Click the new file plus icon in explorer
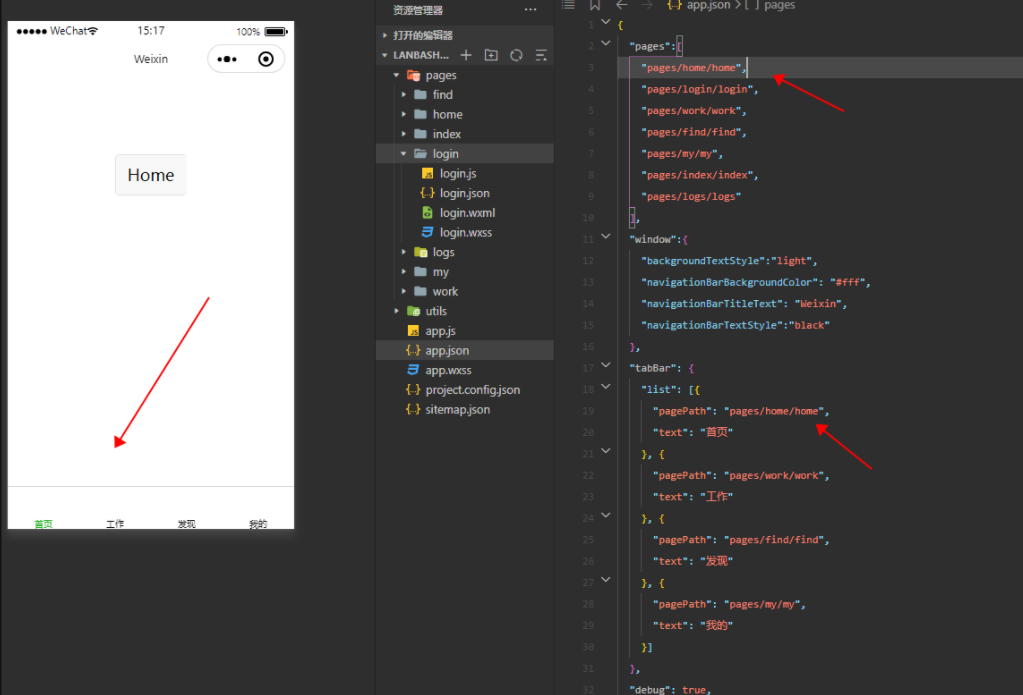 pyautogui.click(x=466, y=55)
